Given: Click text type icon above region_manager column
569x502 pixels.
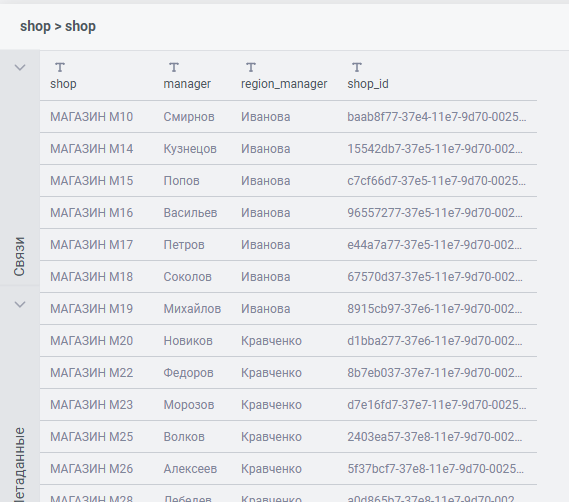Looking at the screenshot, I should (x=251, y=68).
